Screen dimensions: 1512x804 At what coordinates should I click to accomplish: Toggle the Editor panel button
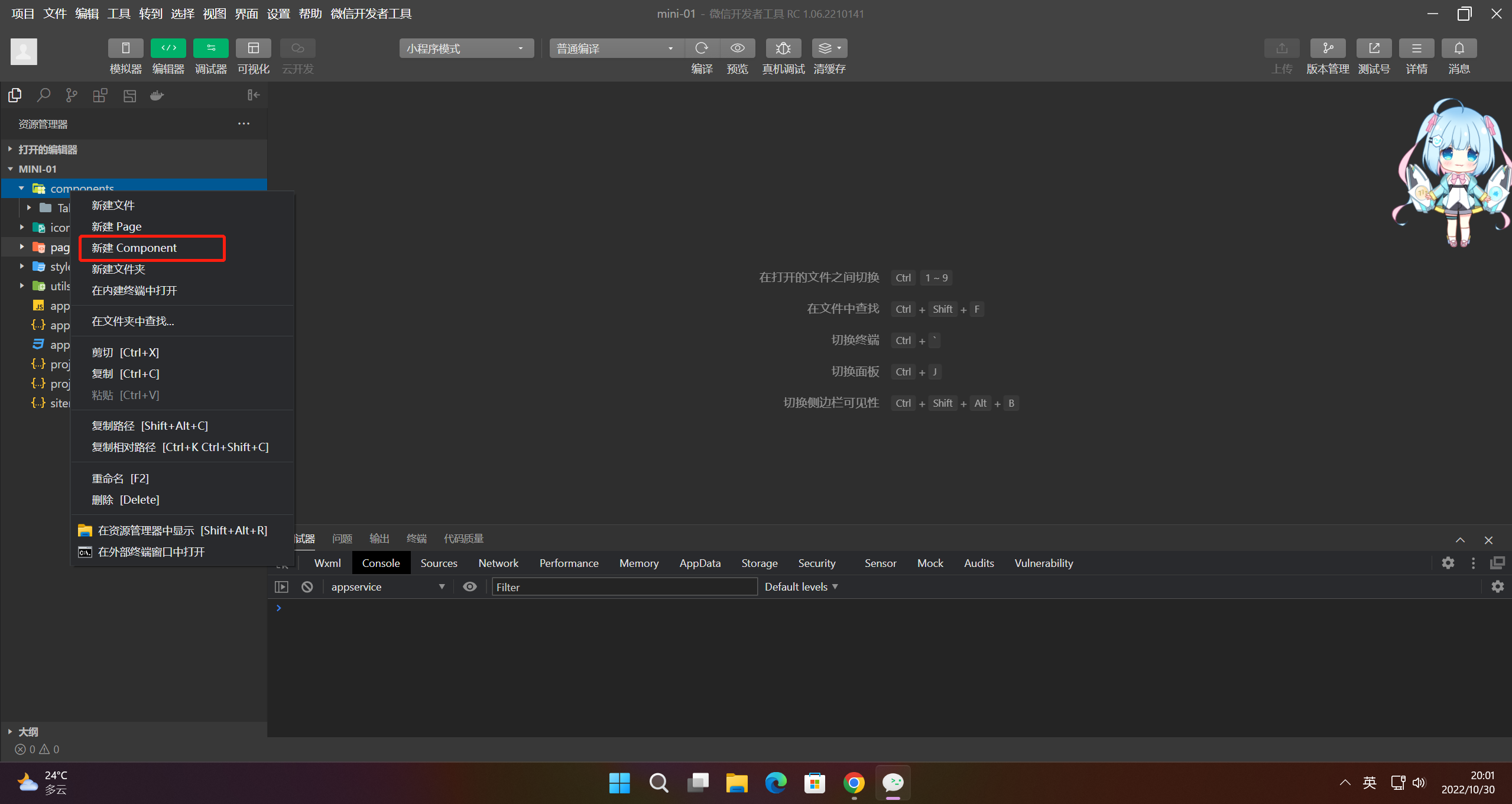[x=168, y=48]
